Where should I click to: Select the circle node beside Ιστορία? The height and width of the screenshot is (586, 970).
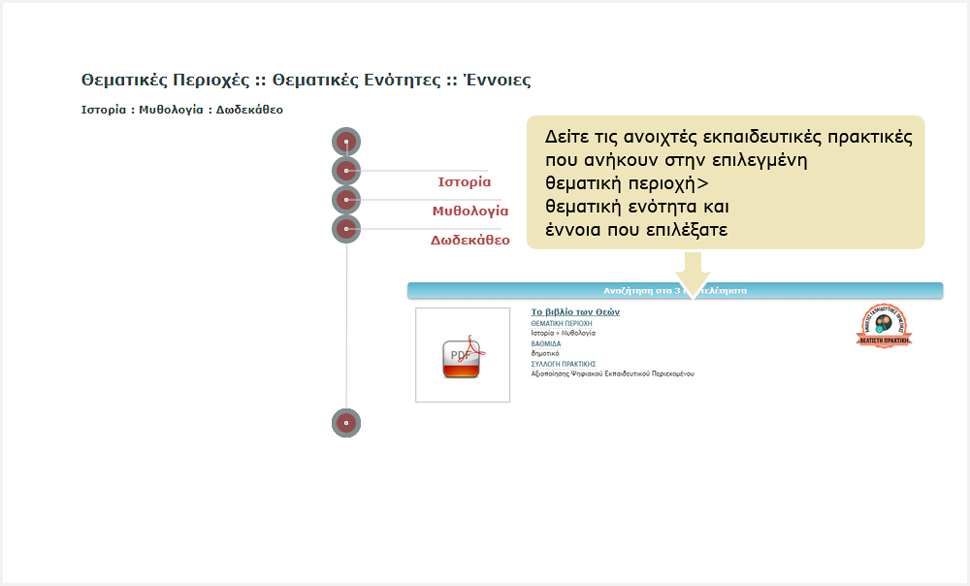[346, 171]
